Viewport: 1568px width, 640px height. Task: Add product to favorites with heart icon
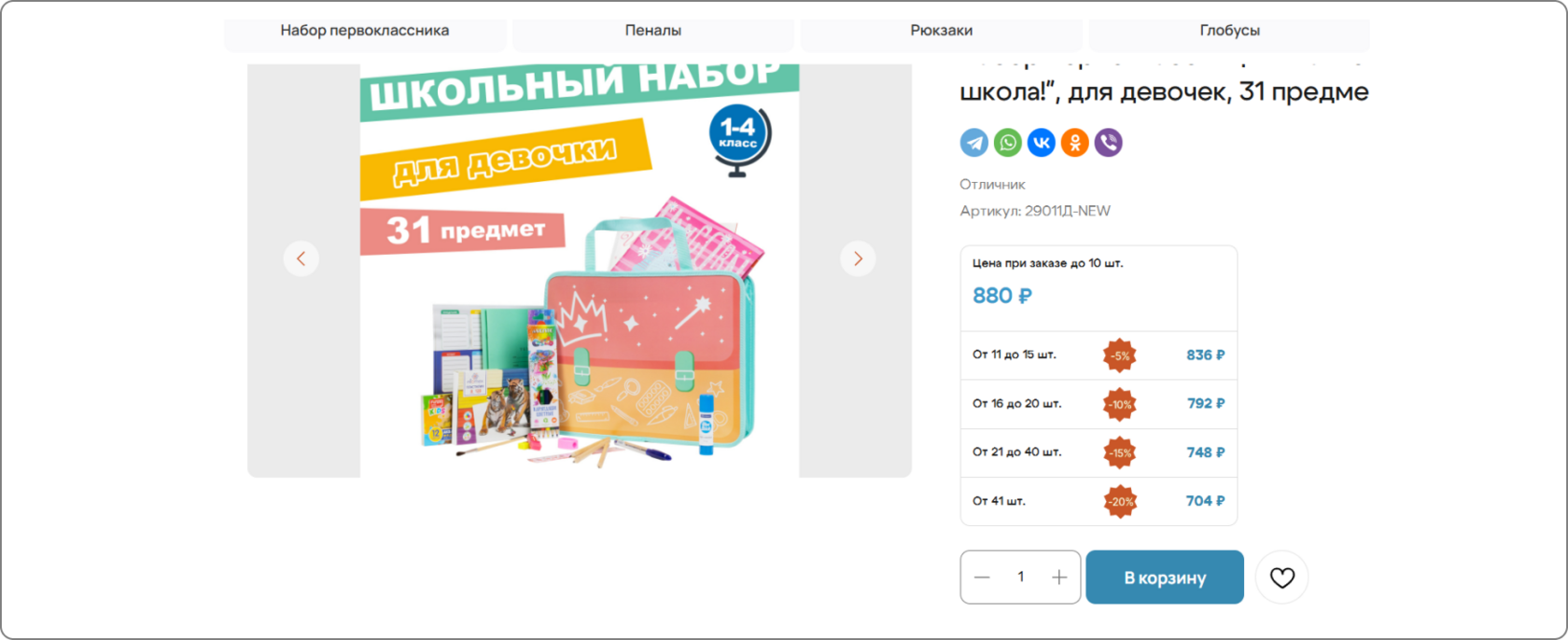pos(1282,577)
